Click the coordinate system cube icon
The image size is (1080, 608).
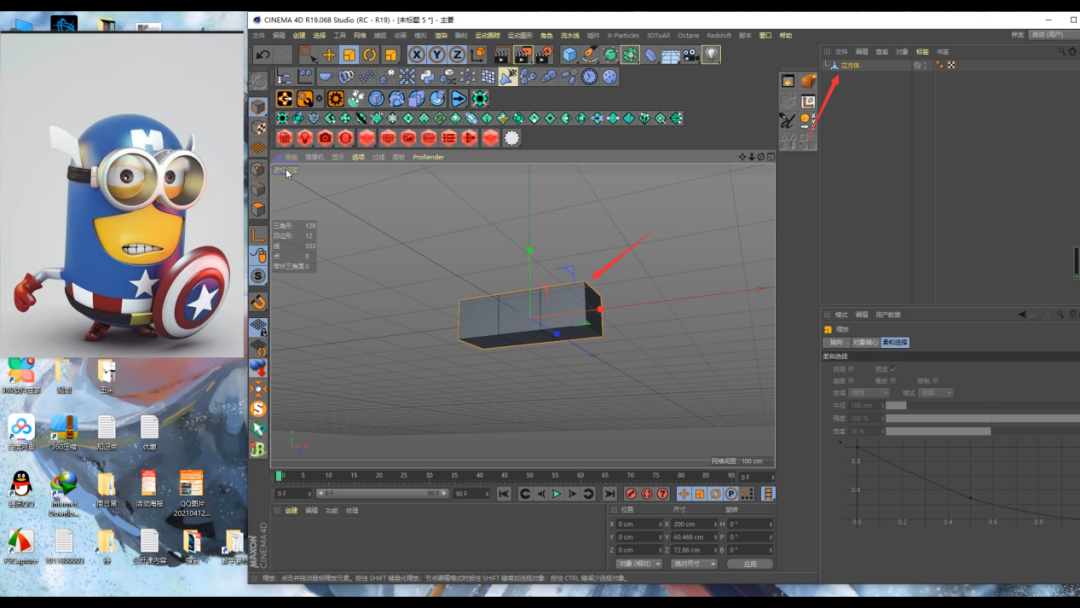[x=477, y=54]
